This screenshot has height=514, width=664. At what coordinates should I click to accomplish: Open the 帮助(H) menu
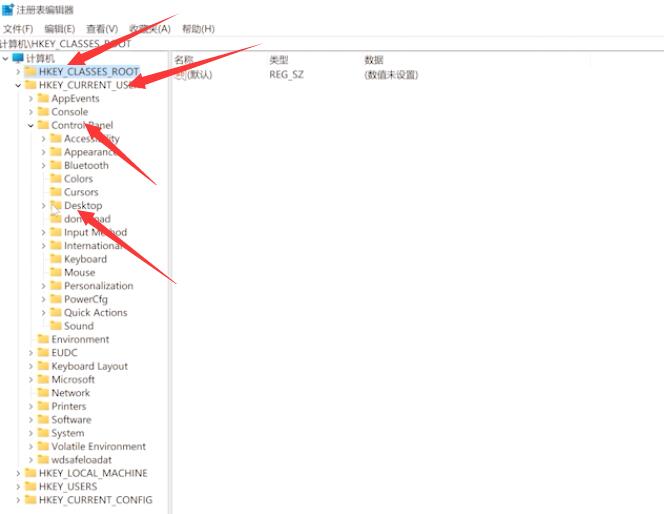198,29
